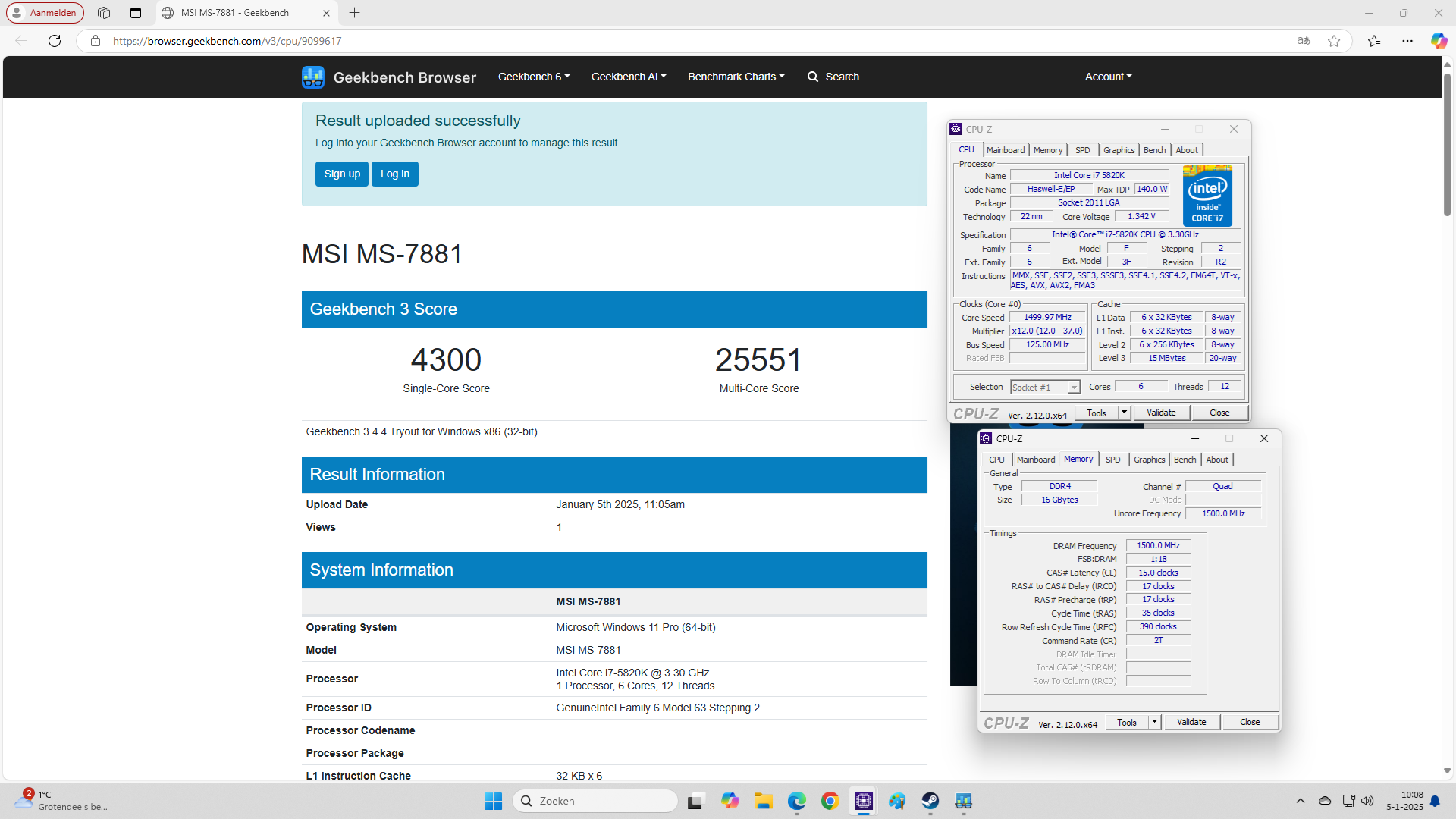Open Geekbench AI dropdown menu
This screenshot has width=1456, height=819.
pos(629,77)
